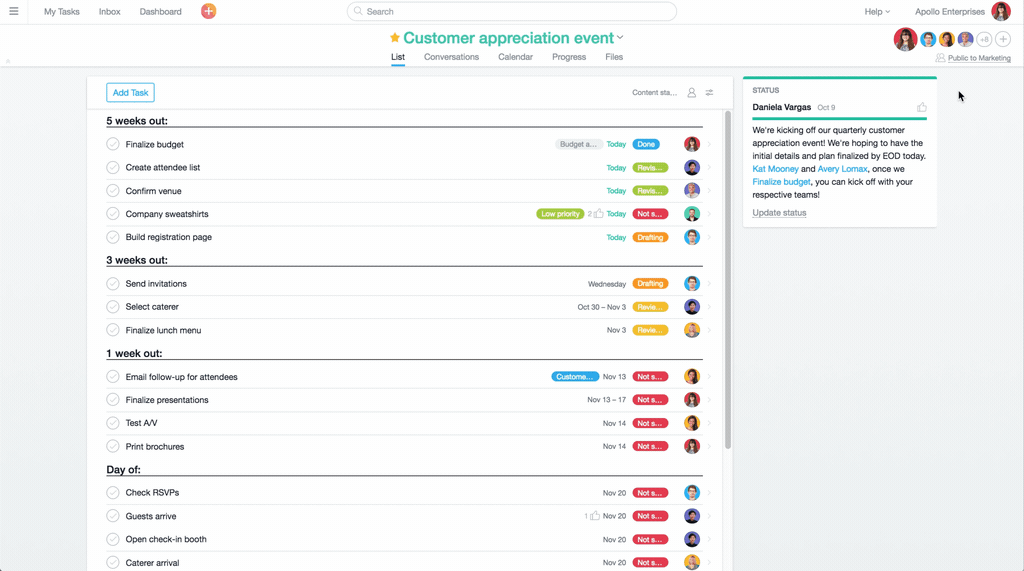
Task: Open Apollo Enterprises account menu
Action: (x=950, y=11)
